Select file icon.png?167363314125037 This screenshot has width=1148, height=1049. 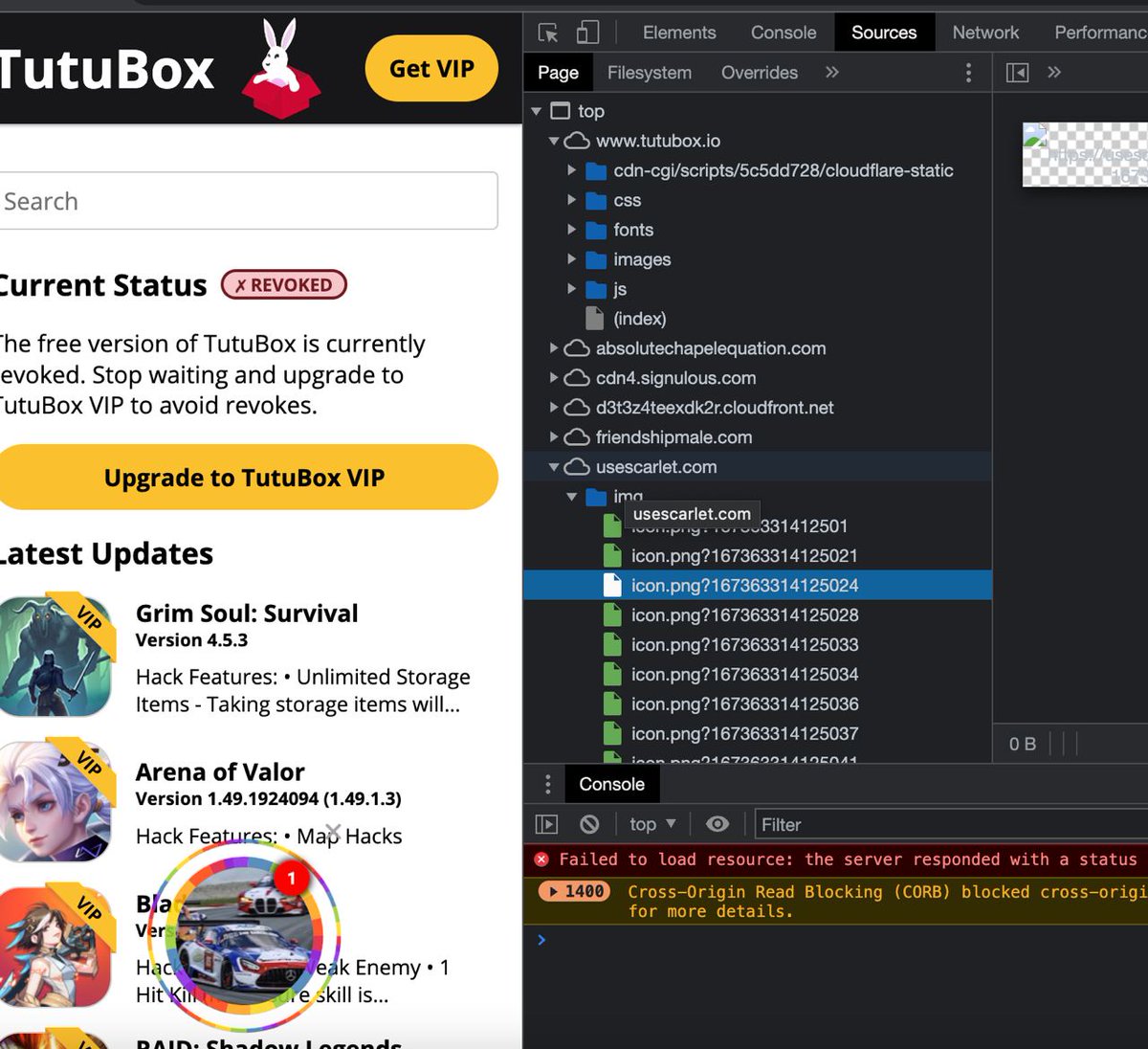[x=744, y=734]
